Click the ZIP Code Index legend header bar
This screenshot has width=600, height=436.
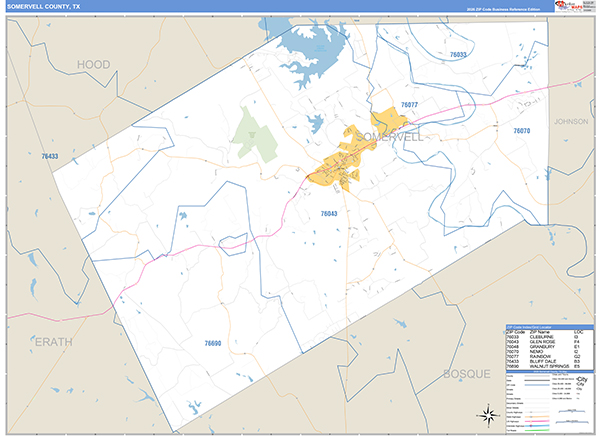pos(549,328)
